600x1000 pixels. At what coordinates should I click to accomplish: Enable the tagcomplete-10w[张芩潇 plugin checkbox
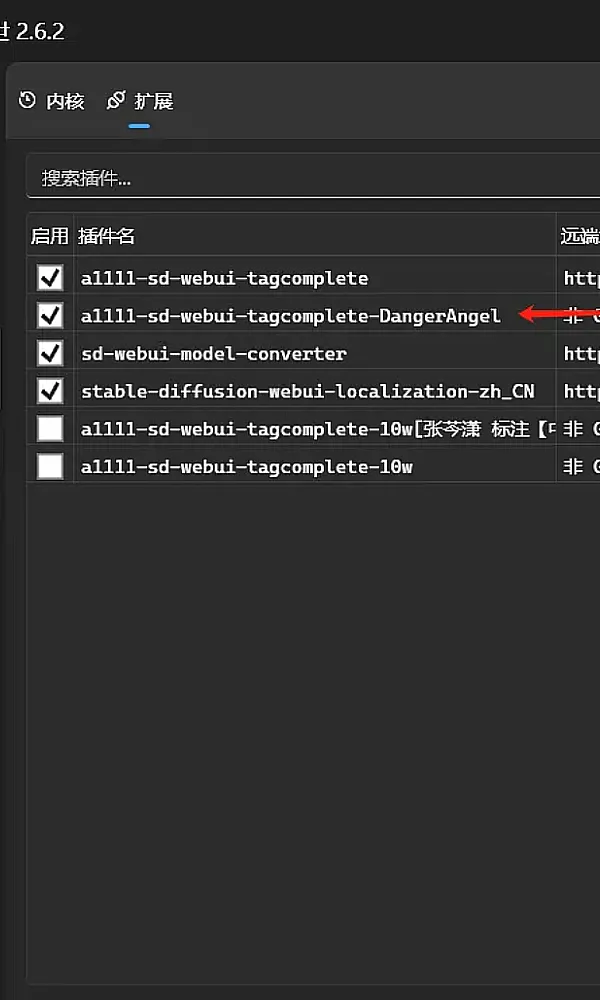point(50,429)
